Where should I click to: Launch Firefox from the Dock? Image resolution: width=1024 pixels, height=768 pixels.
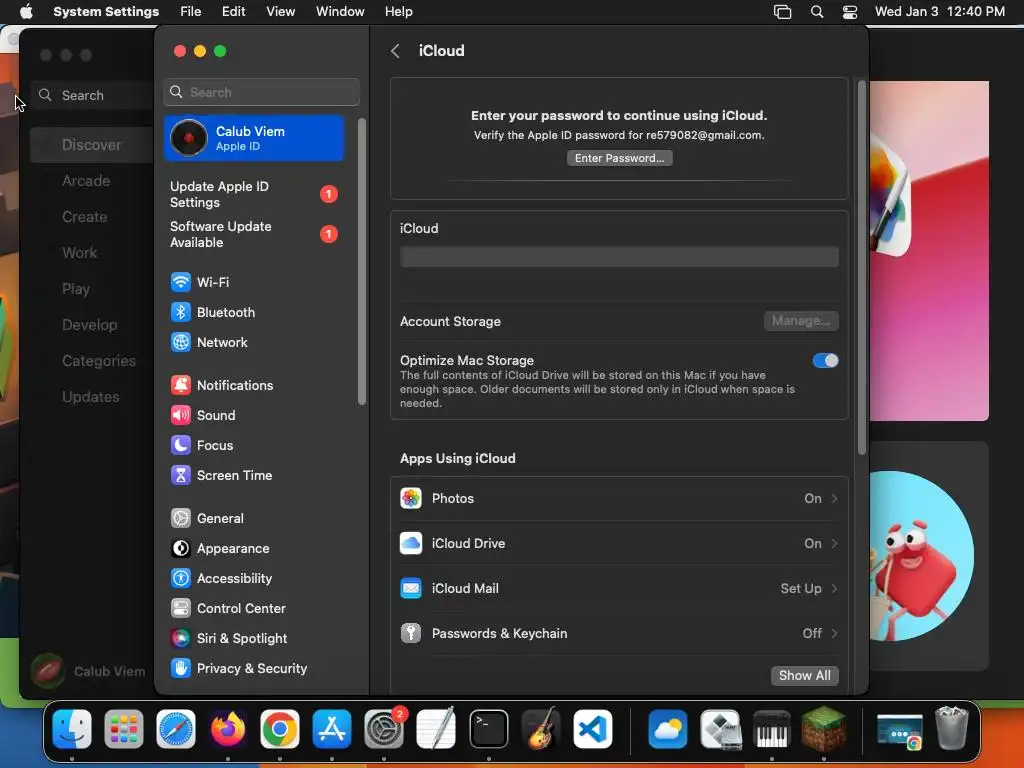(228, 729)
